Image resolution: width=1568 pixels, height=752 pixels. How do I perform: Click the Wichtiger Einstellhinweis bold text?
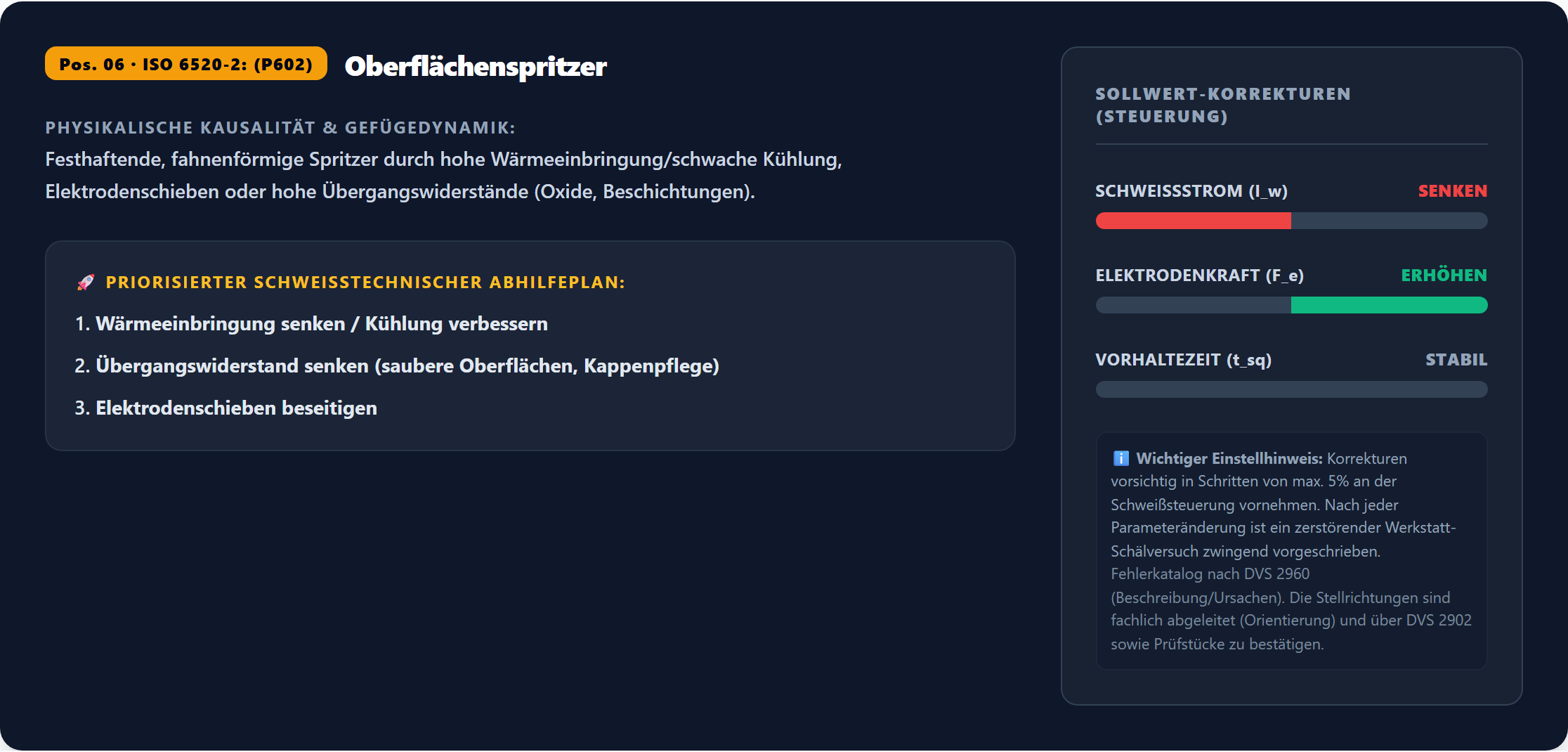[x=1229, y=459]
